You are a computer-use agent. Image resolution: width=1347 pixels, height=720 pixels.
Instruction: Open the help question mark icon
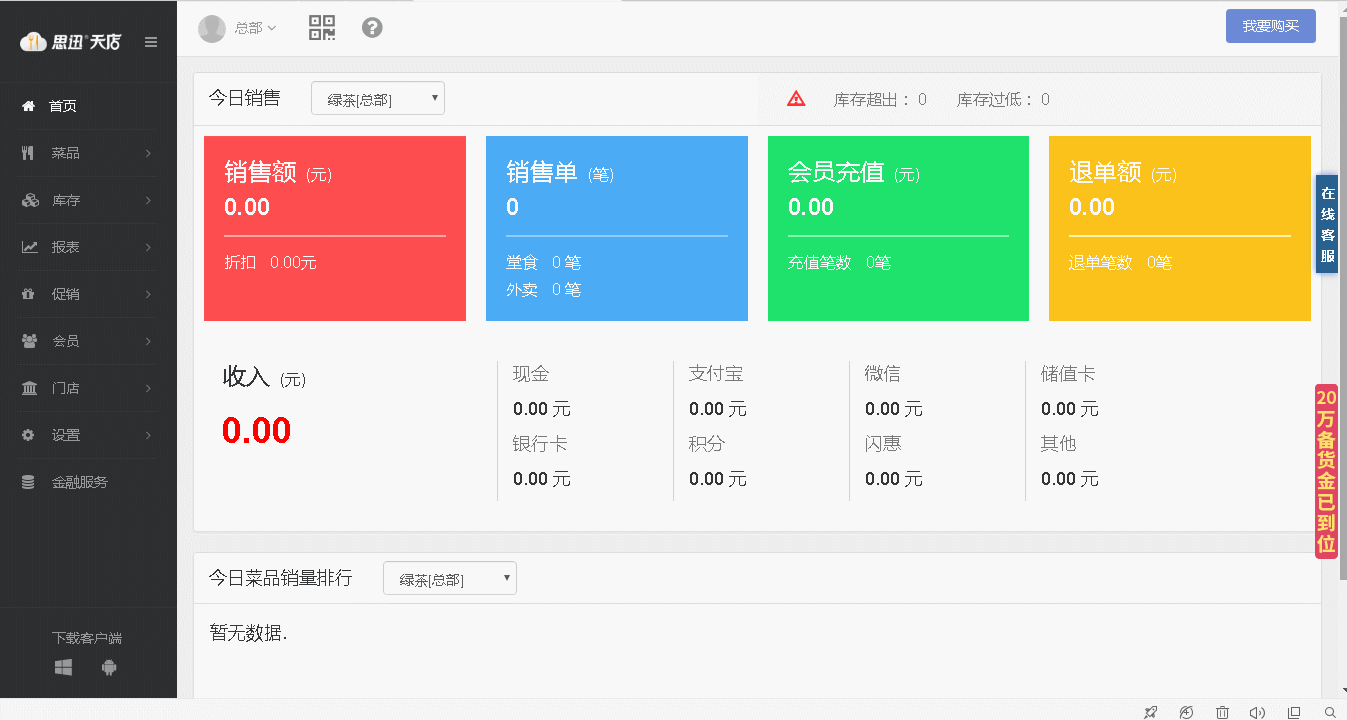(x=372, y=28)
